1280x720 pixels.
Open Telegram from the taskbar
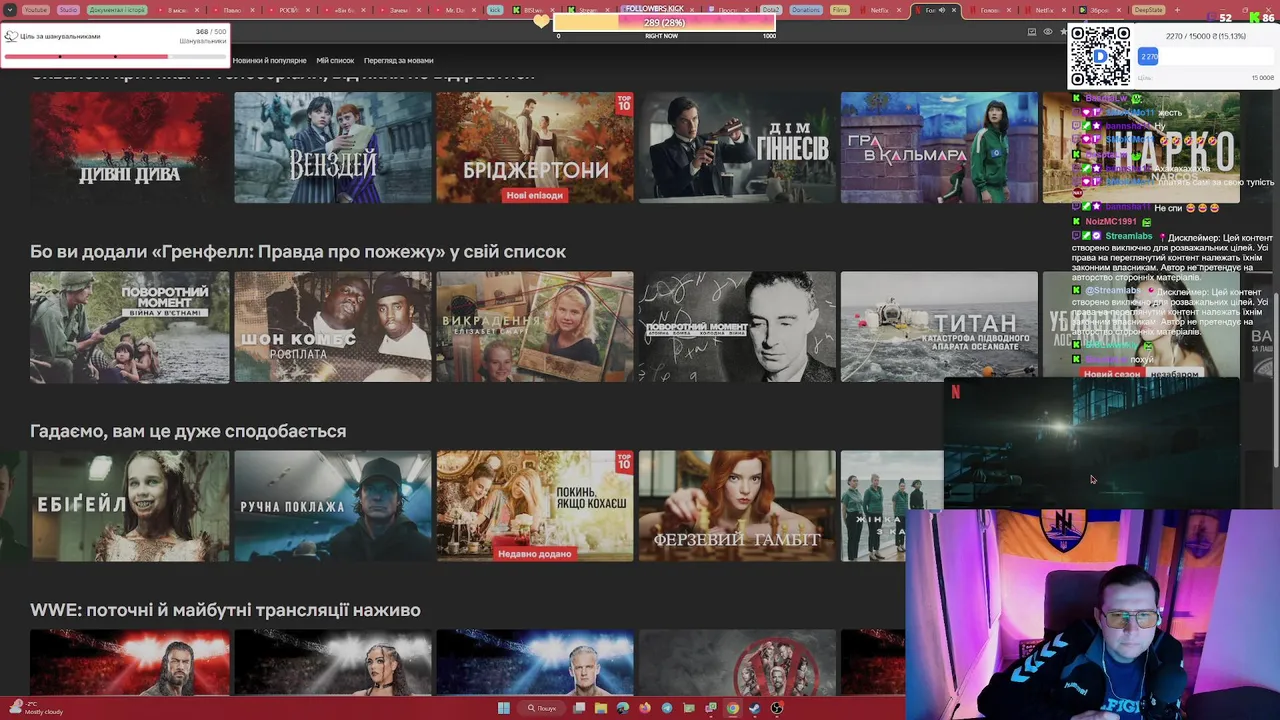[667, 708]
